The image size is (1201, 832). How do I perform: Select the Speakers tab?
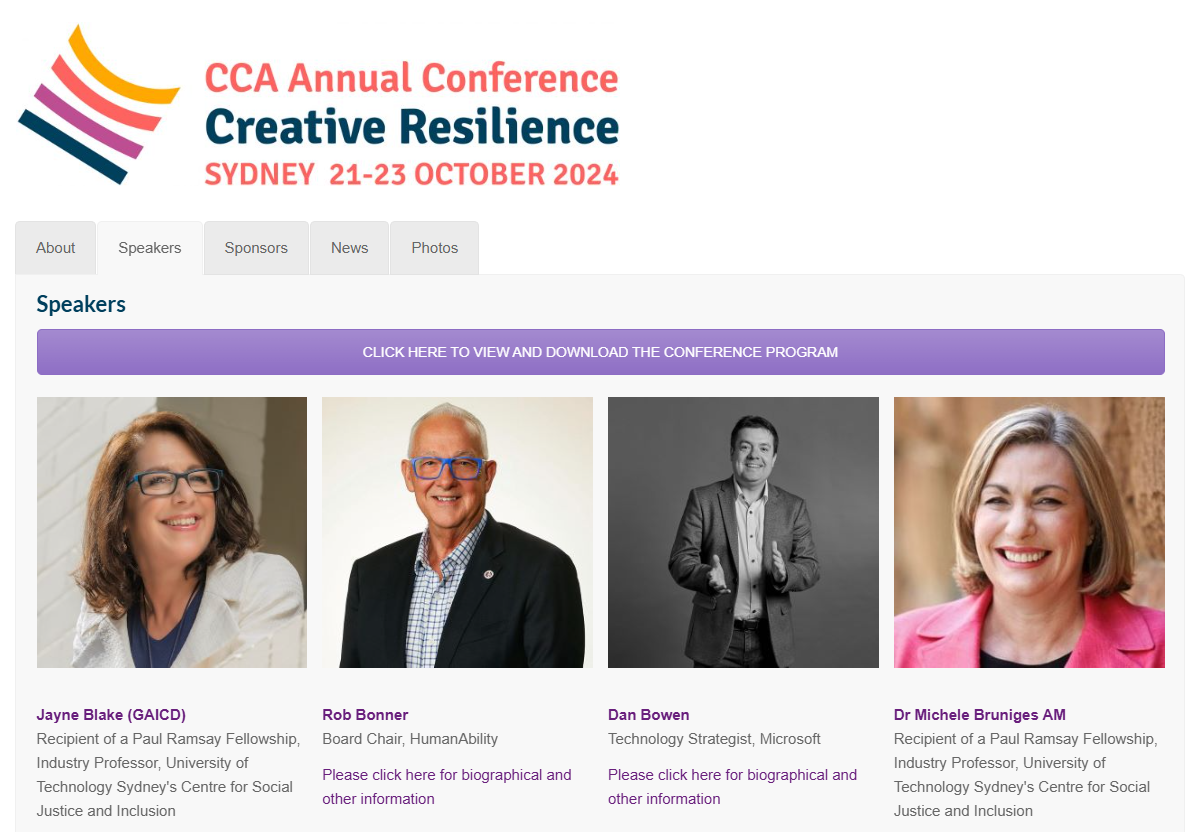coord(150,248)
